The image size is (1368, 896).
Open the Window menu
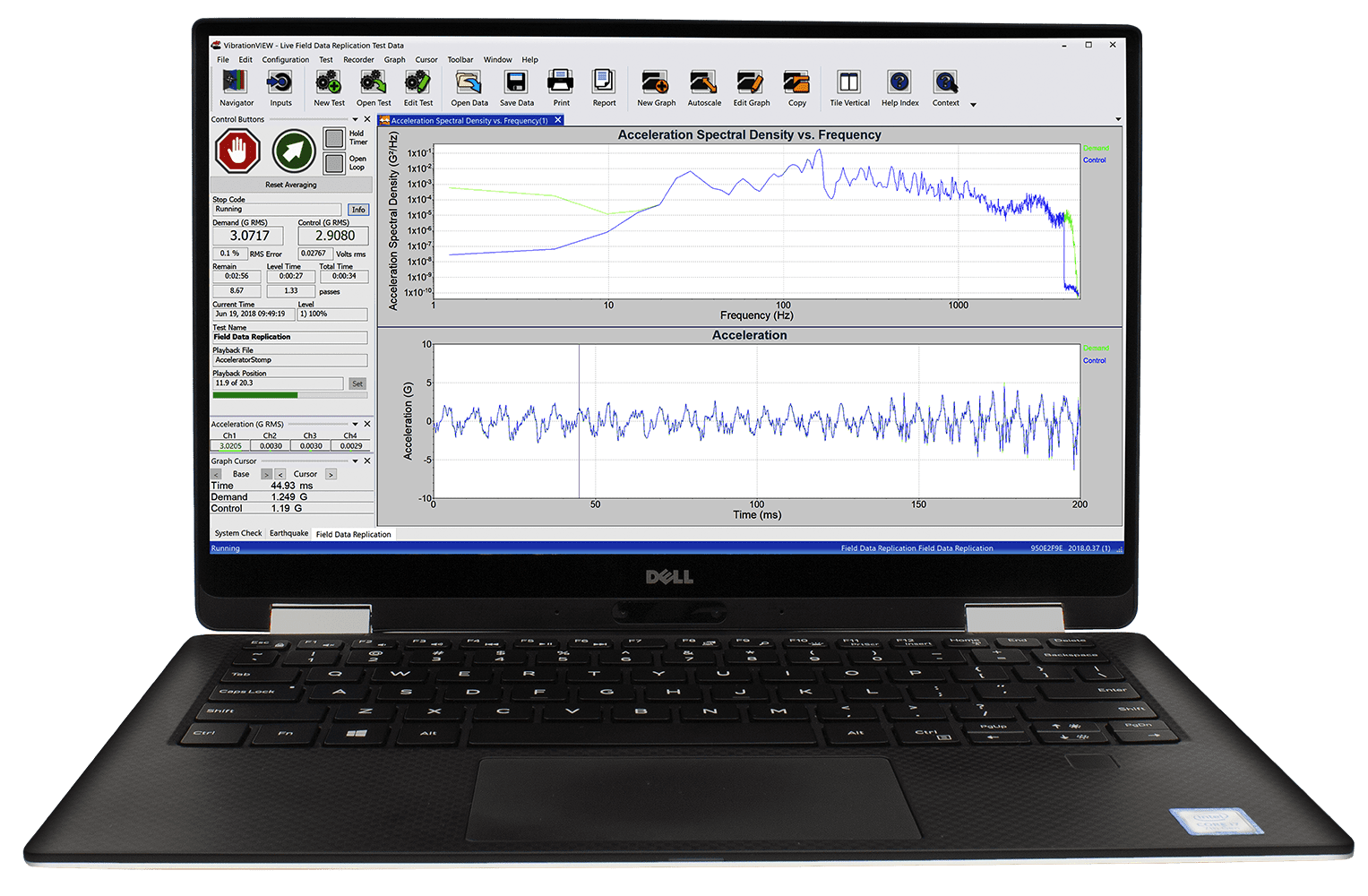pyautogui.click(x=498, y=60)
